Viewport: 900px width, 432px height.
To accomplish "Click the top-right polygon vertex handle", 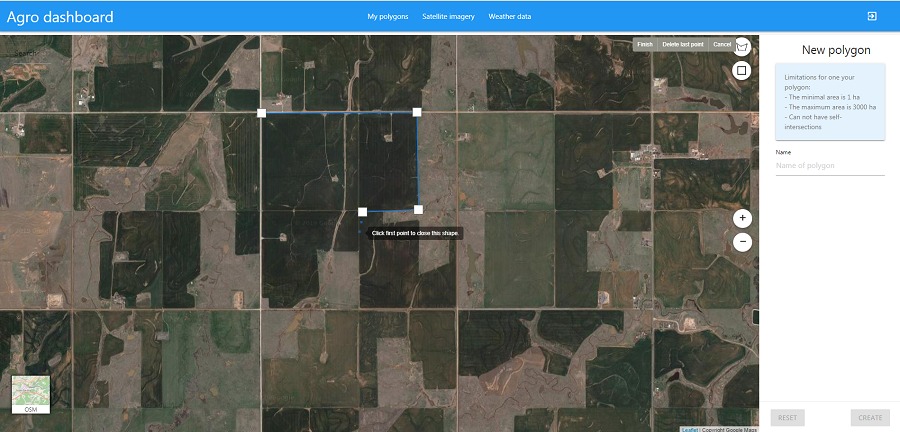I will click(x=417, y=112).
